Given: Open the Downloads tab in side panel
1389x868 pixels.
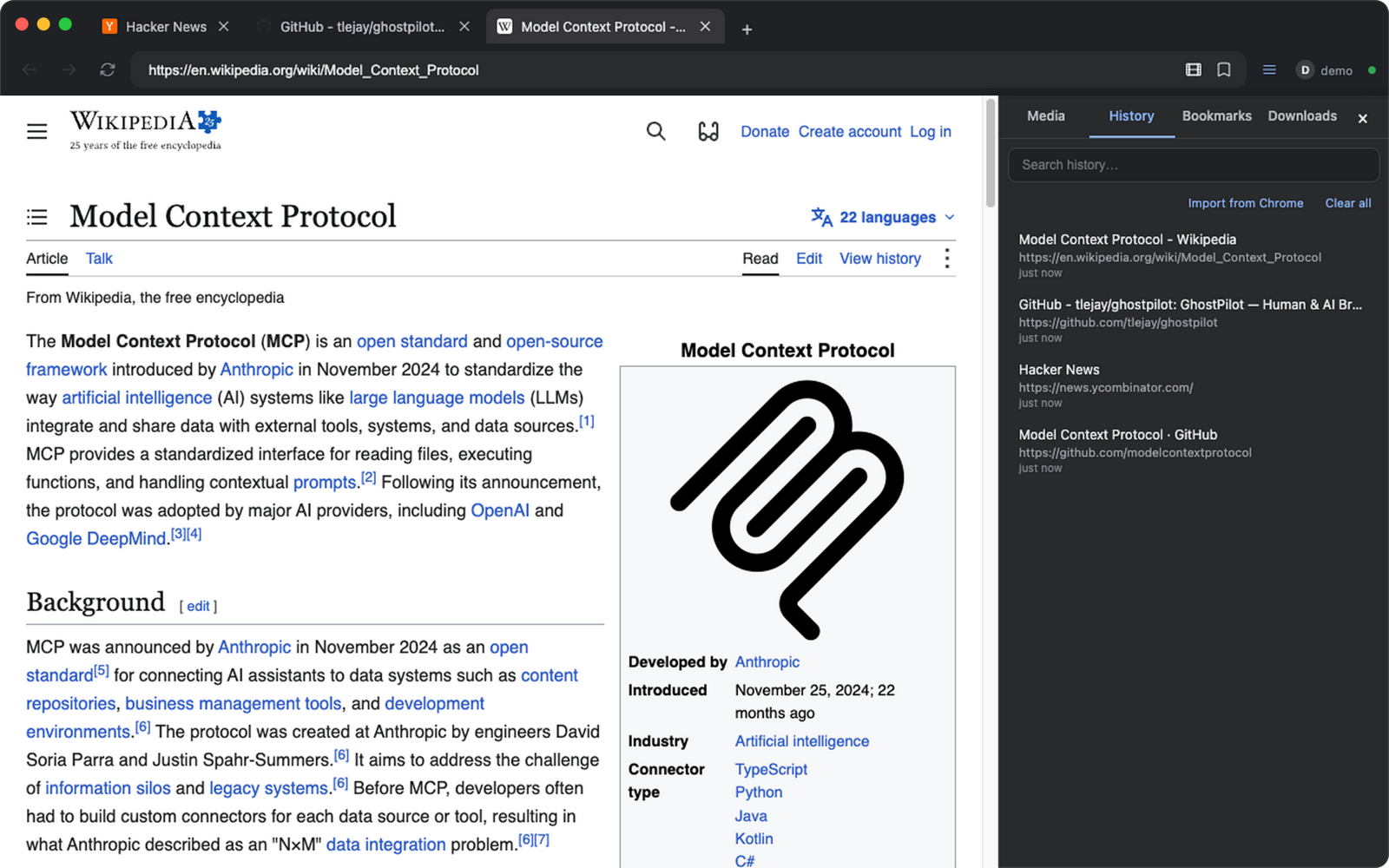Looking at the screenshot, I should (1302, 116).
